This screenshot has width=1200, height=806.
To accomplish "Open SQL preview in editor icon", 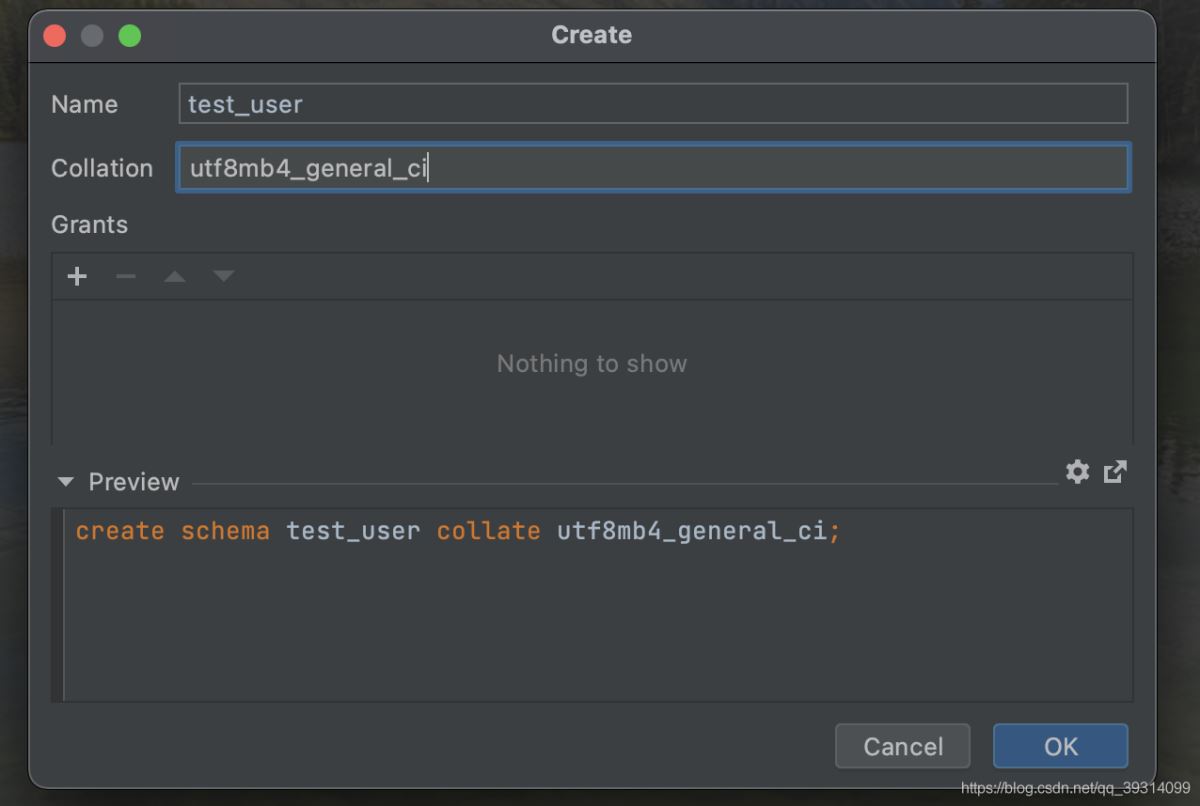I will coord(1115,472).
